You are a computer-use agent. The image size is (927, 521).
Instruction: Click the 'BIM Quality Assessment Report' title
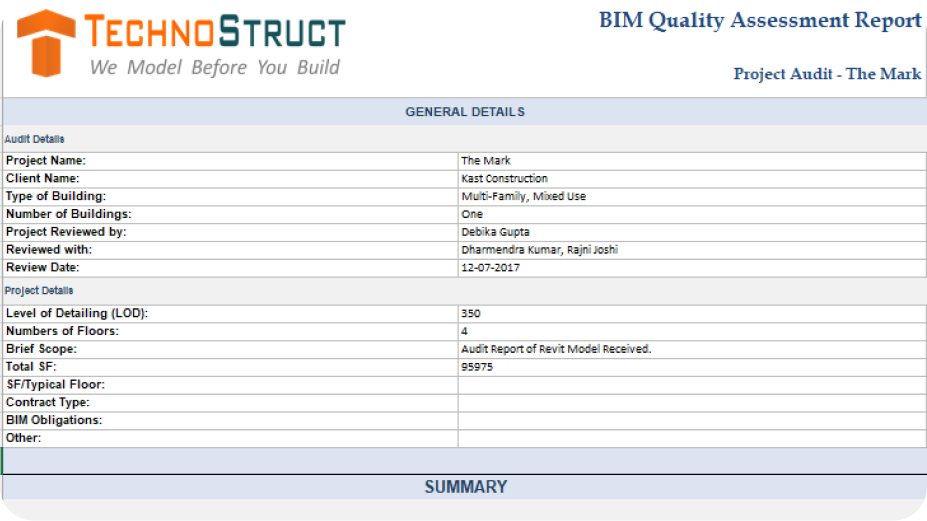coord(760,21)
